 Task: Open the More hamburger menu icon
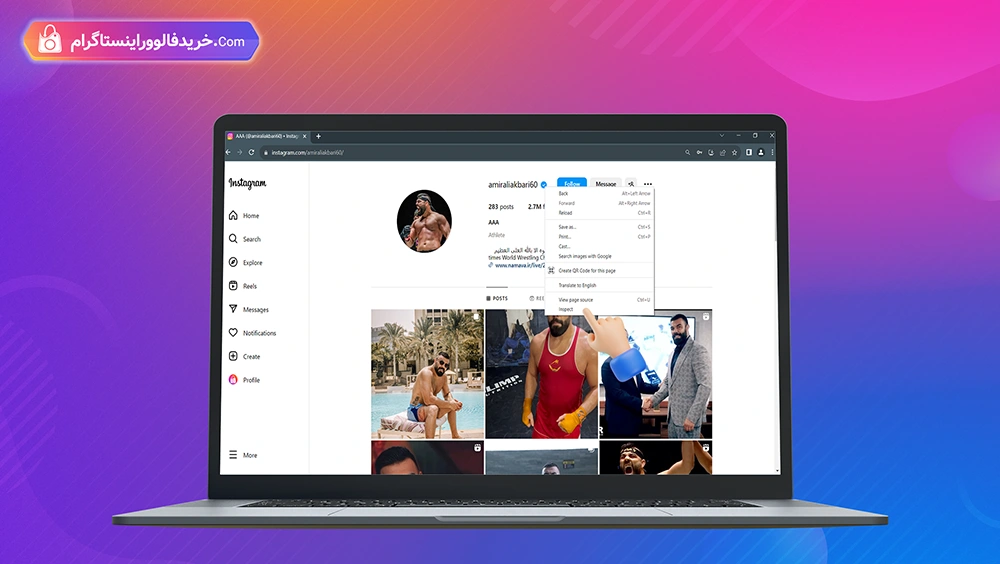(233, 455)
